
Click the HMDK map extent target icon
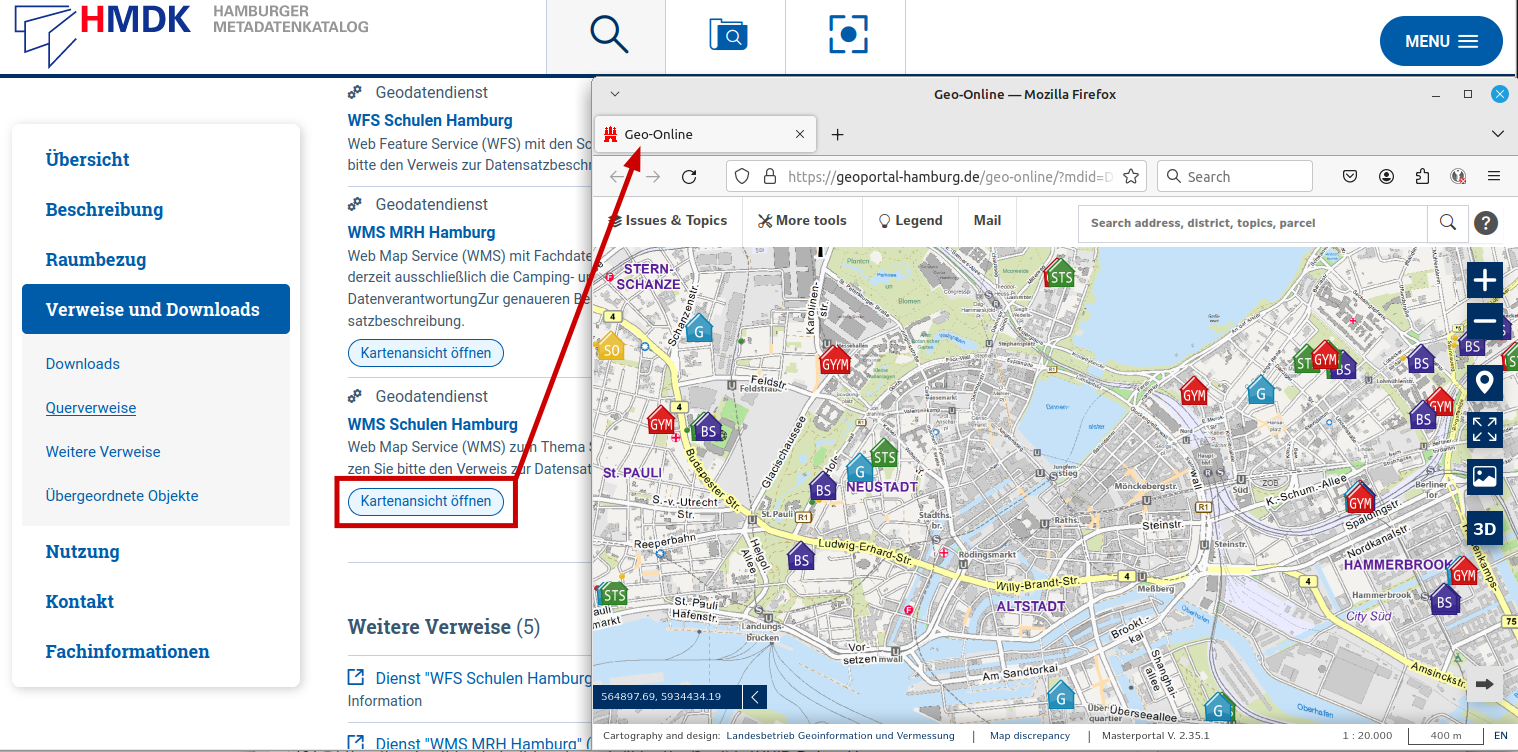click(x=848, y=35)
